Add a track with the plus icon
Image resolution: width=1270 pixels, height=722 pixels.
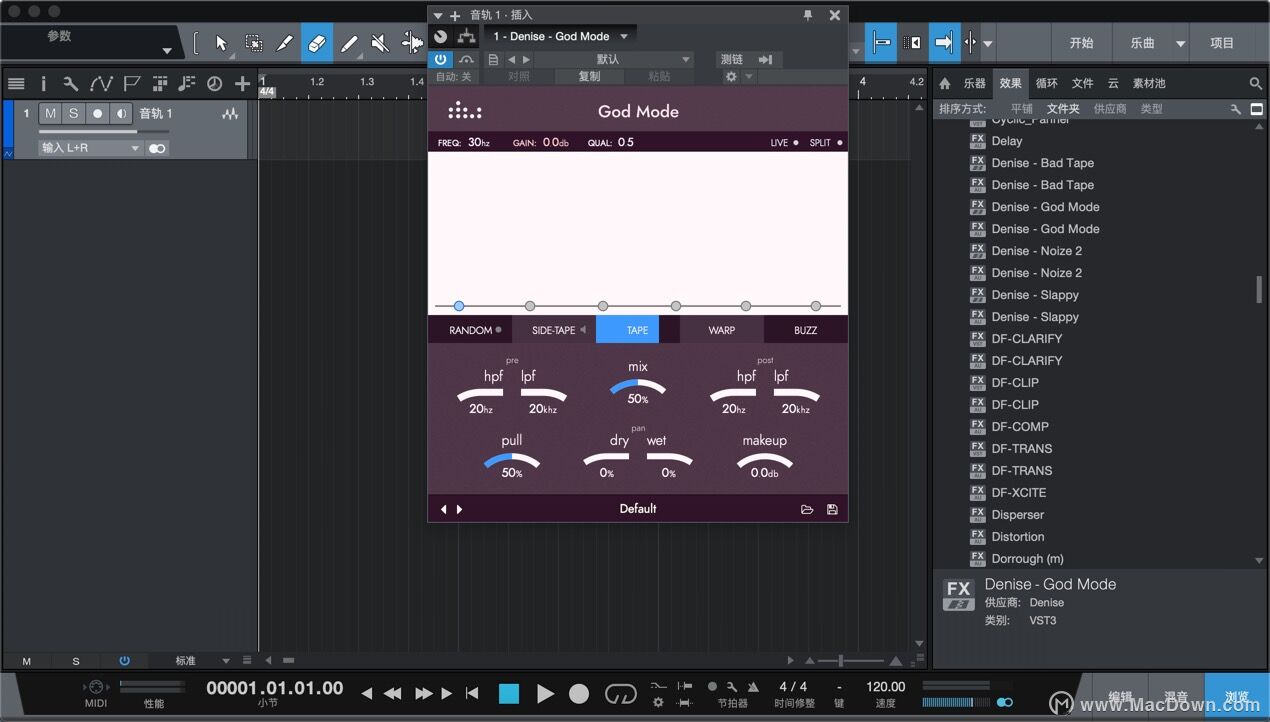coord(242,84)
